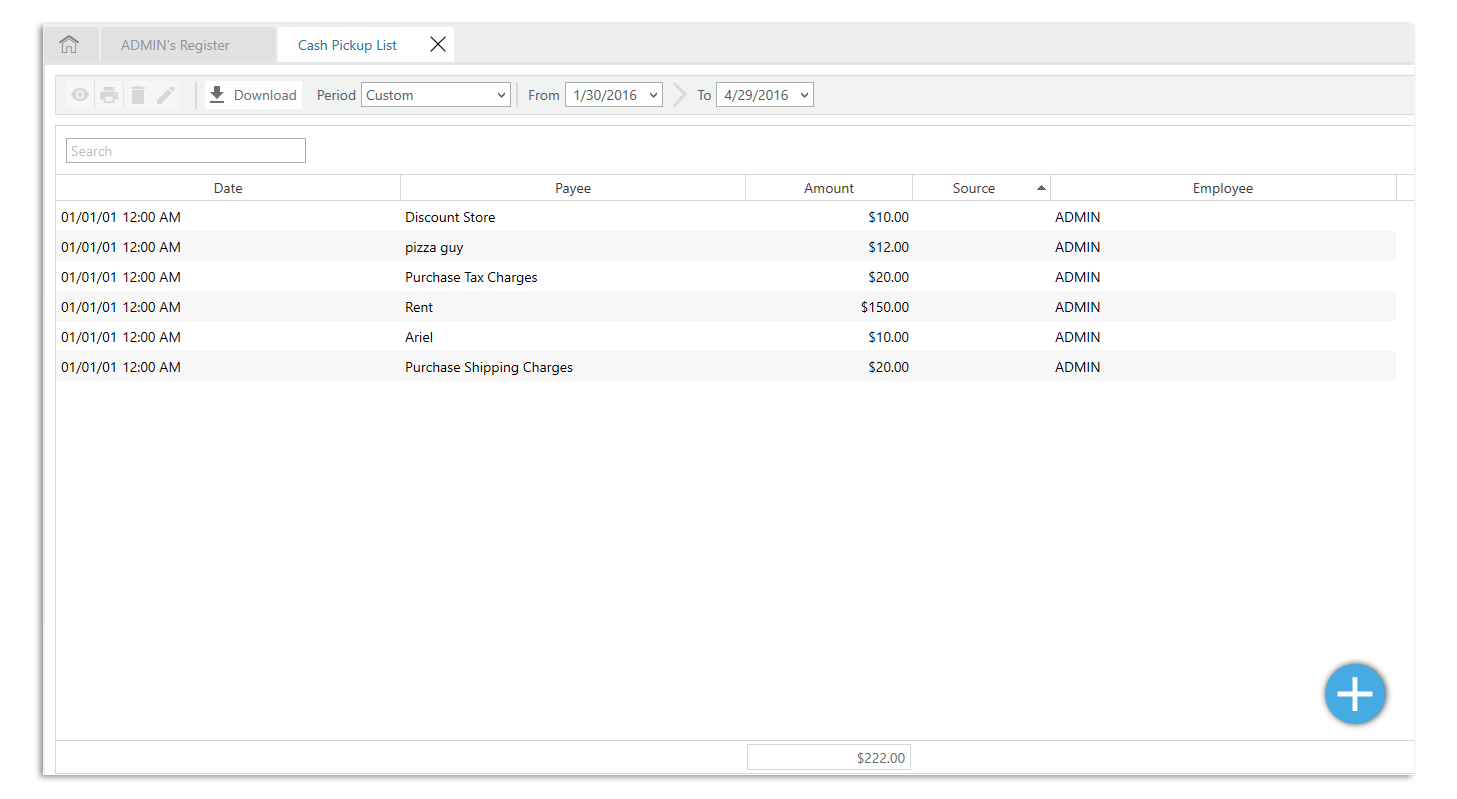Click the Home icon

[68, 44]
